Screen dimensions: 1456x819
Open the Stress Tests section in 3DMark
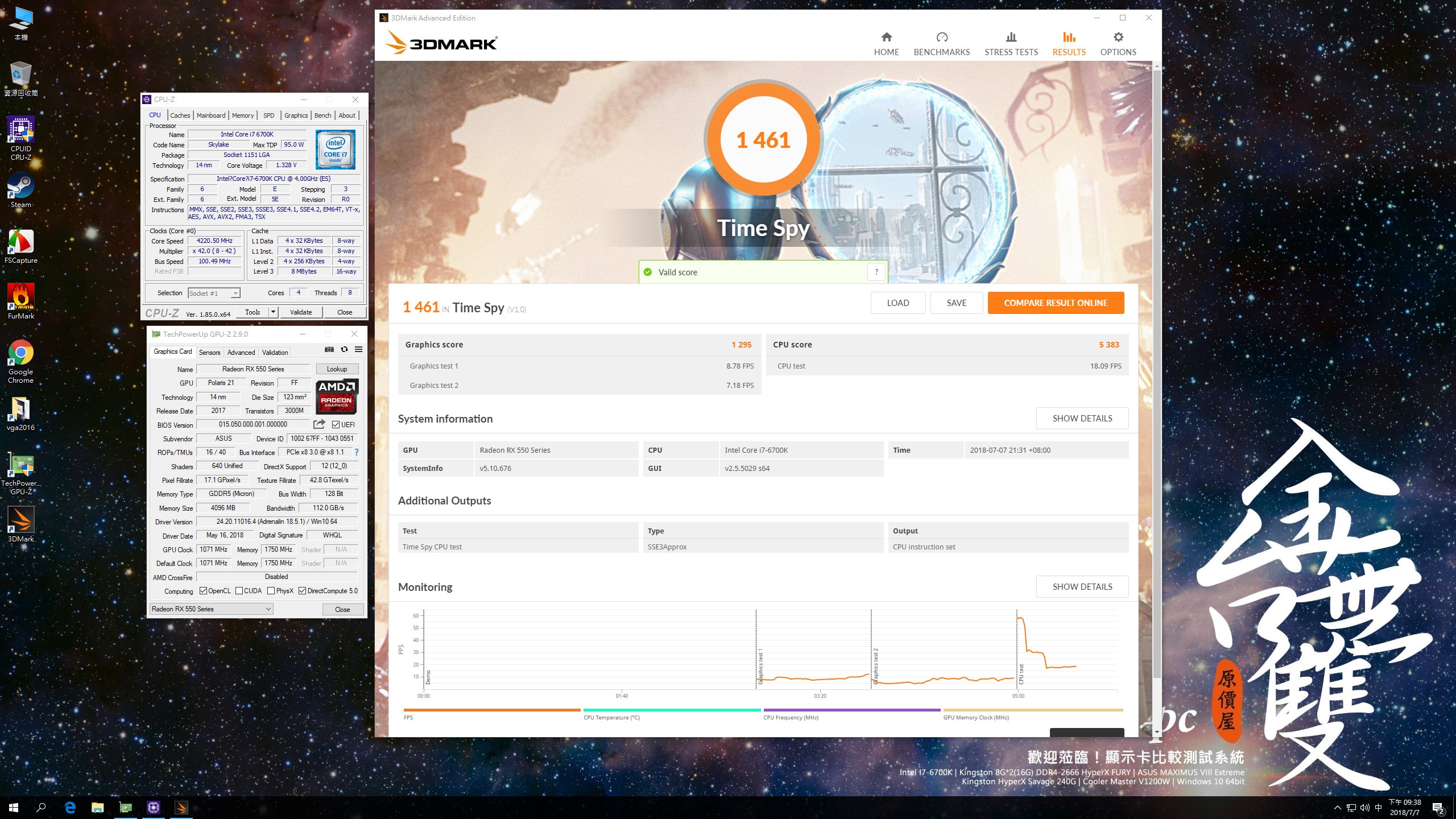pyautogui.click(x=1011, y=44)
